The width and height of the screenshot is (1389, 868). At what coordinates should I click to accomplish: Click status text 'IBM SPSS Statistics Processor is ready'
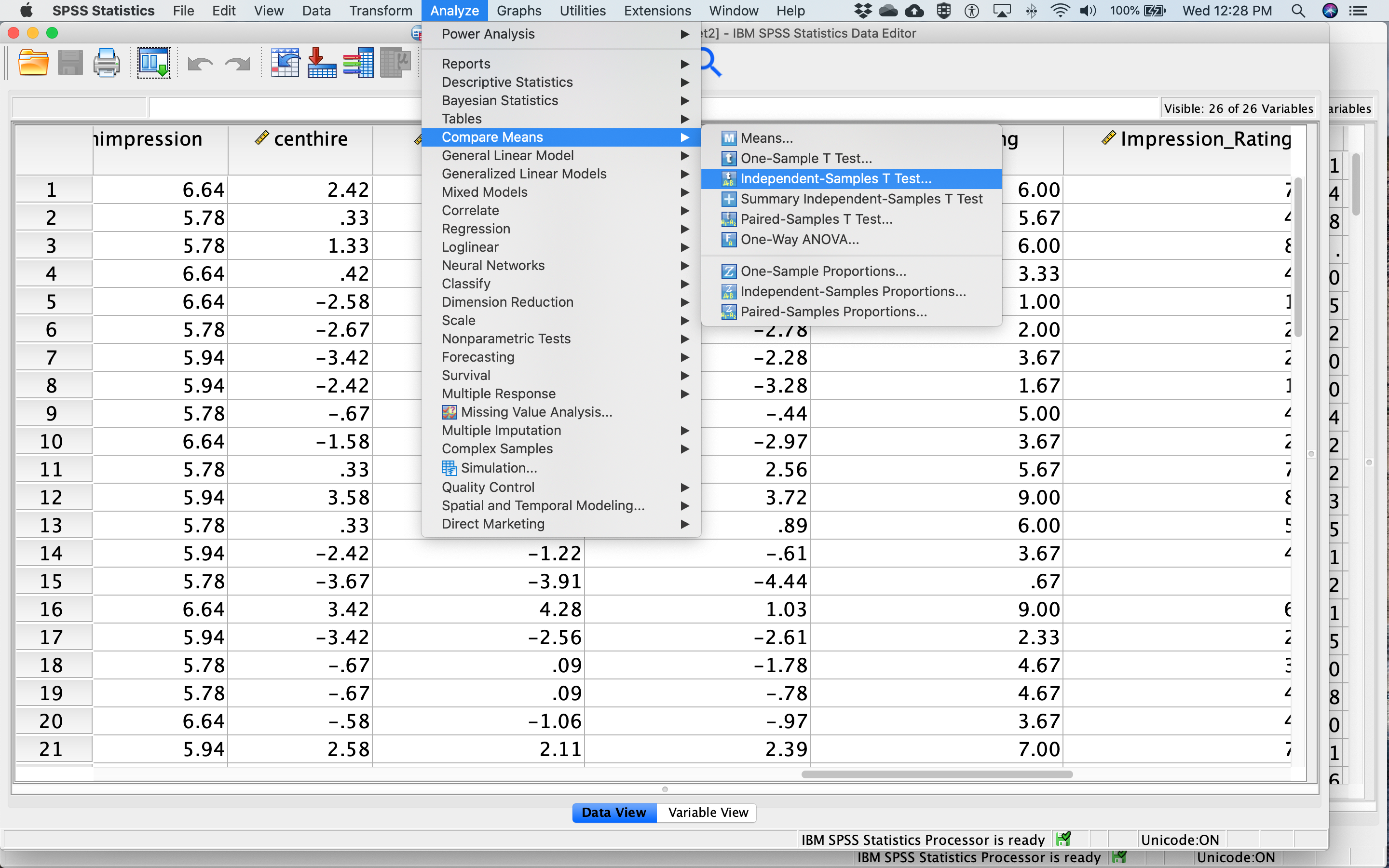coord(922,840)
